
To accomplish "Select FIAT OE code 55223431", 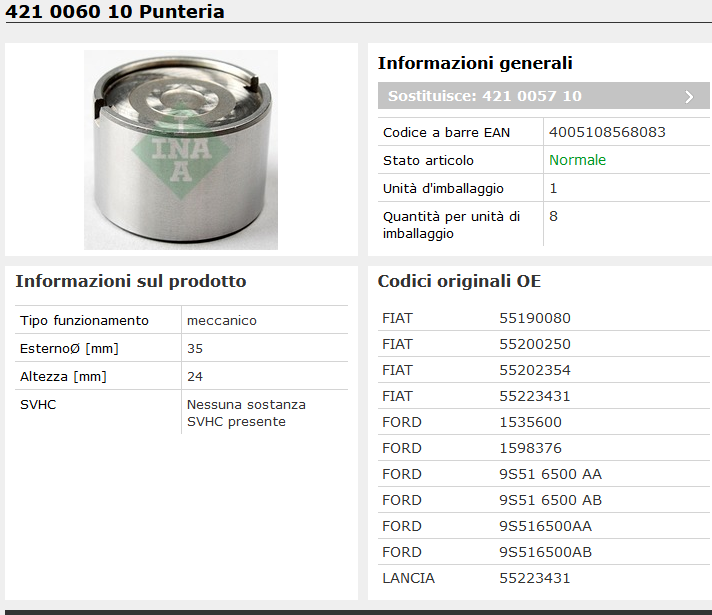I will (535, 396).
